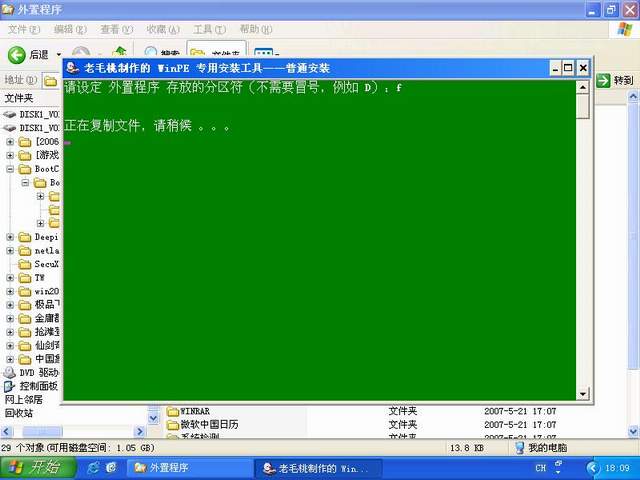Screen dimensions: 640x480
Task: Click the Windows flag logo in menu bar
Action: coord(625,29)
